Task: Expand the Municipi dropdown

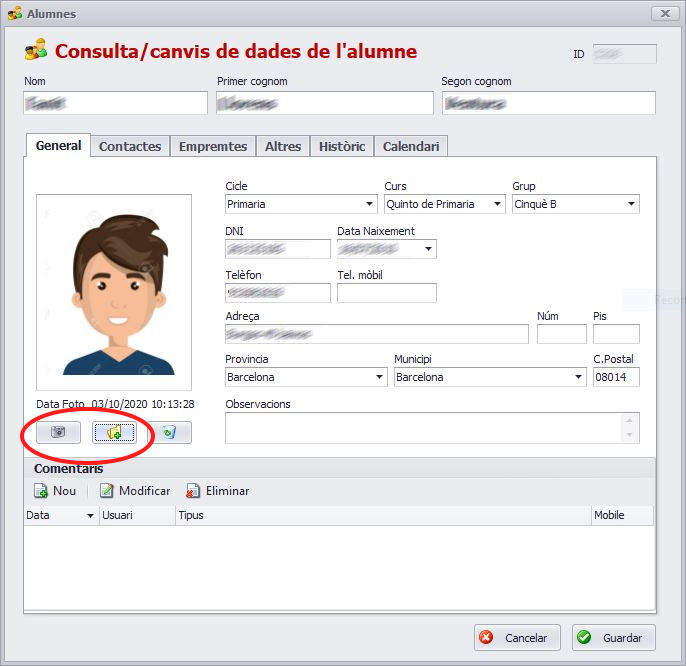Action: (x=578, y=377)
